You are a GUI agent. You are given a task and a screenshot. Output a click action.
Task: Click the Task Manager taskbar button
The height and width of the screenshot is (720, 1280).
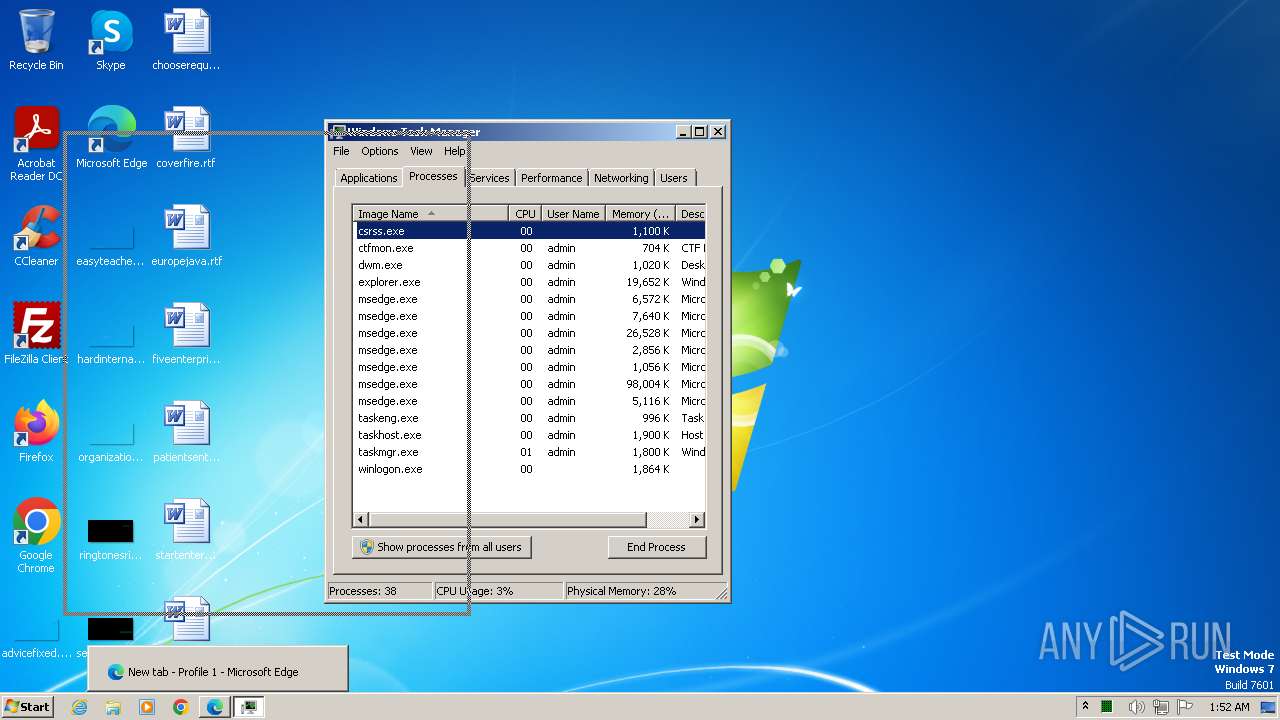pos(249,707)
